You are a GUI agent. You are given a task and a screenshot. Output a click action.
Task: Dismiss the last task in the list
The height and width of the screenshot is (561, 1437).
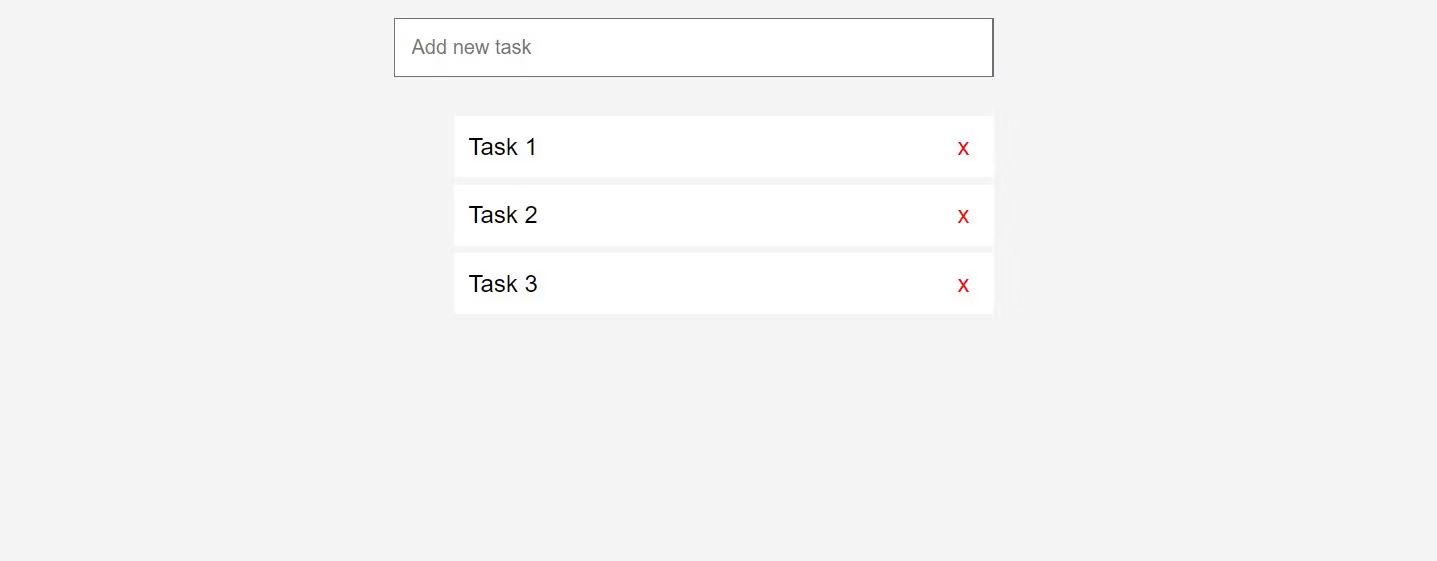coord(963,285)
